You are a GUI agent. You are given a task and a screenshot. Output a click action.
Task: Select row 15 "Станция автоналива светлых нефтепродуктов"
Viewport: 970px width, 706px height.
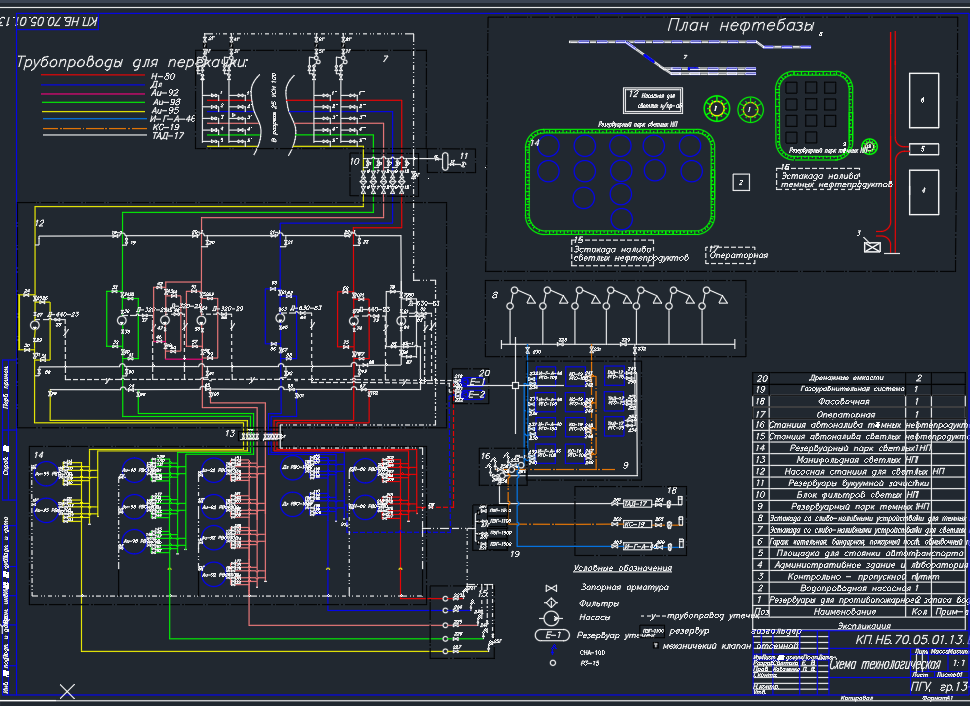(x=861, y=437)
